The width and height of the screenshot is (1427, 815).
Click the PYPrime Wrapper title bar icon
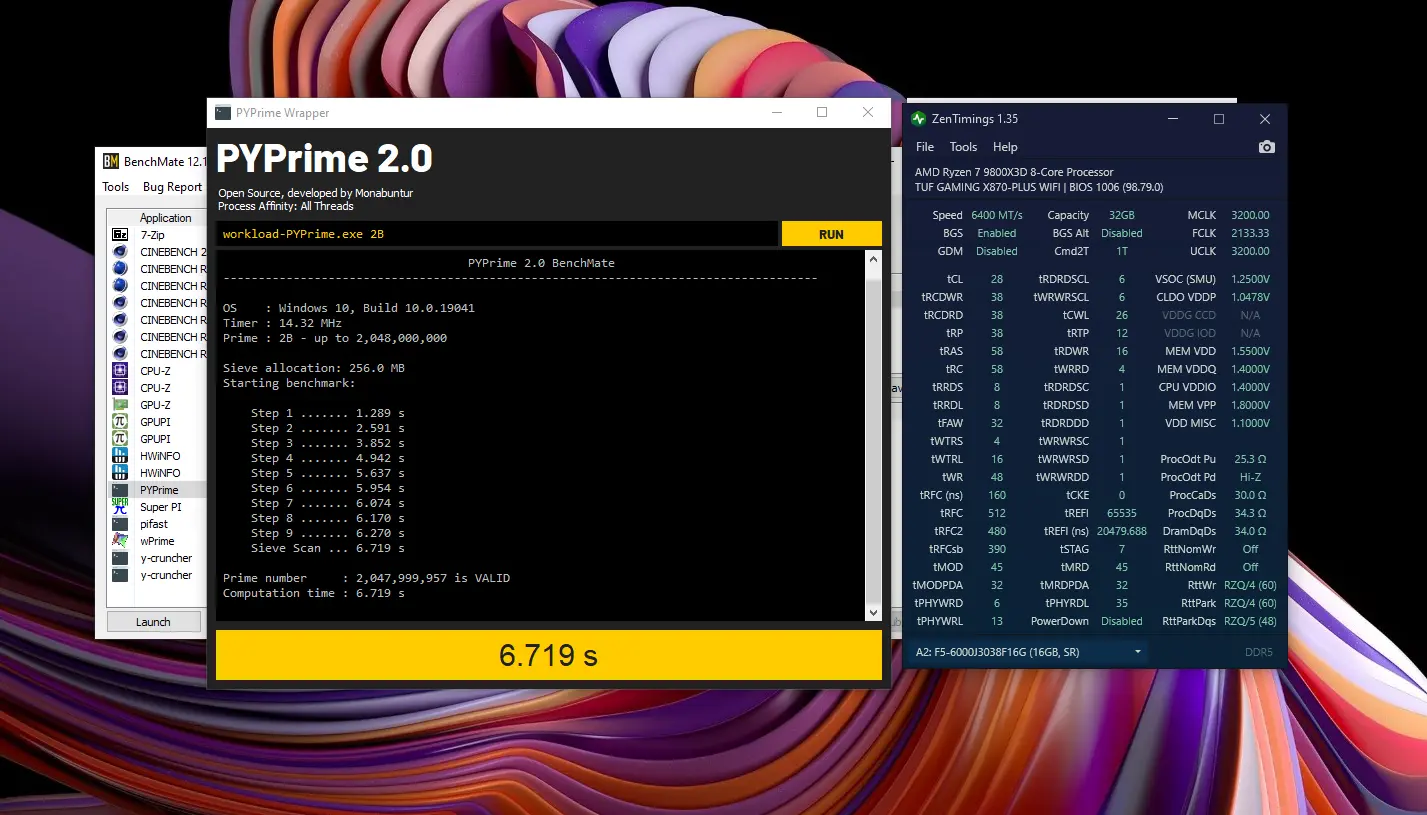223,113
